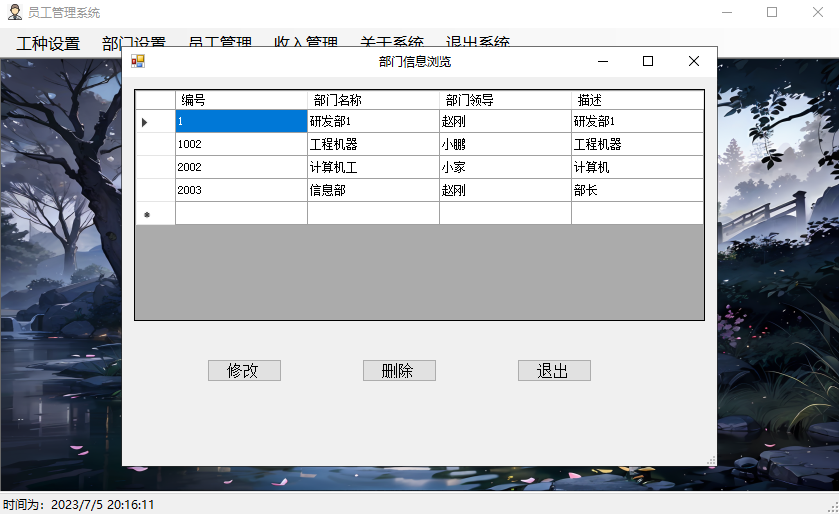This screenshot has height=514, width=839.
Task: Maximize the main 员工管理系统 window
Action: 771,13
